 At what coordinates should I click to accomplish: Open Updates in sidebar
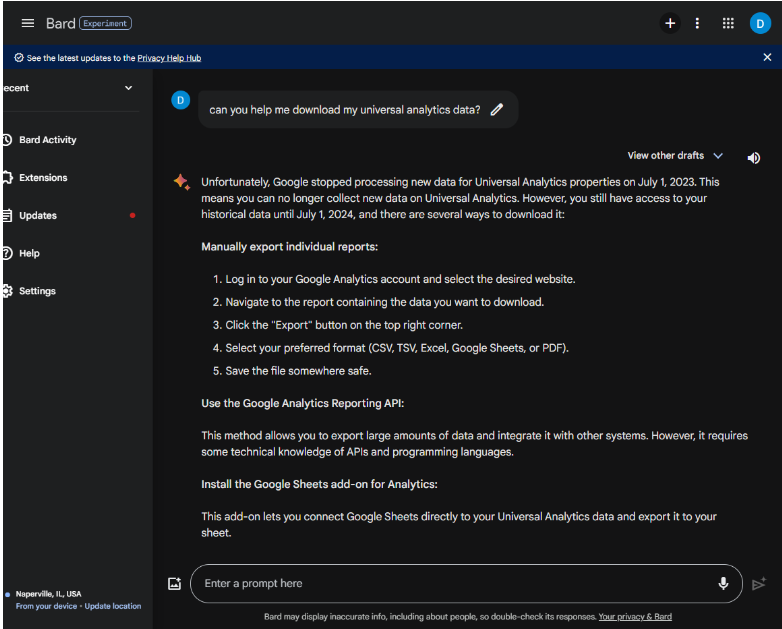[x=38, y=215]
